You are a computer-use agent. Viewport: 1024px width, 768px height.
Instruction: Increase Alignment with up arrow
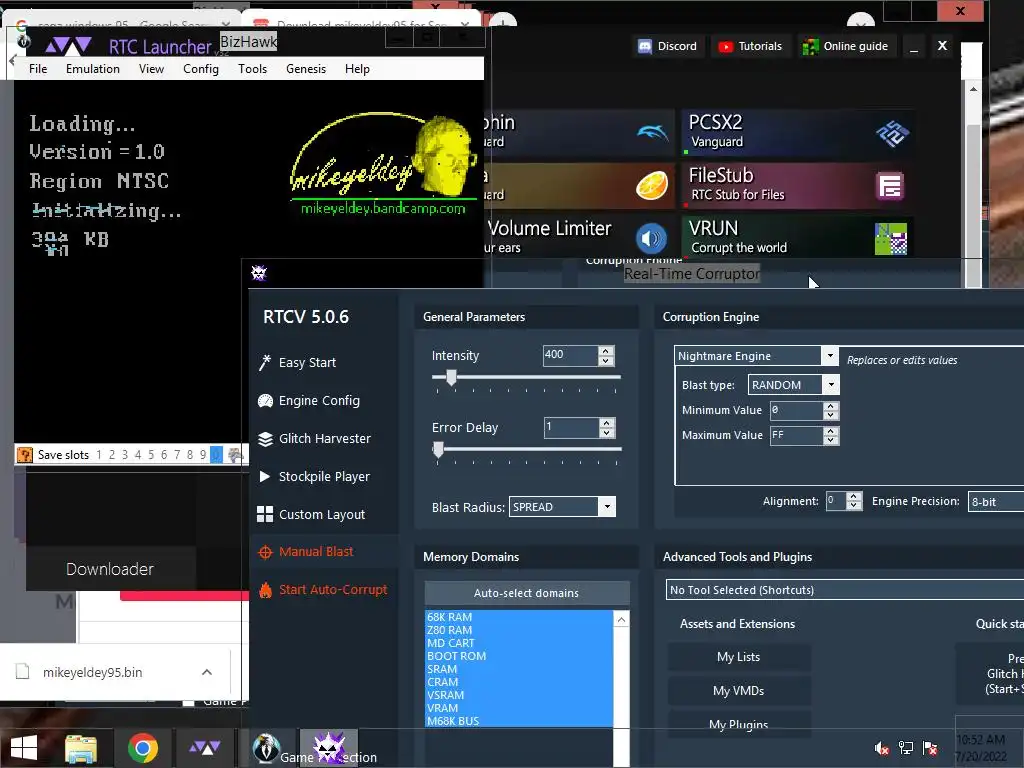854,496
